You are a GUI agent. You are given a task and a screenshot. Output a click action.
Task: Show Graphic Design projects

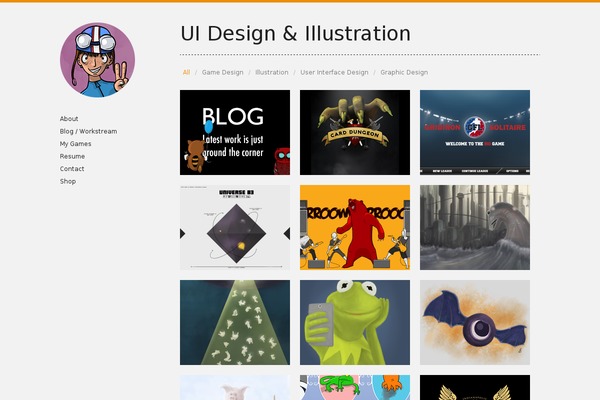[404, 72]
